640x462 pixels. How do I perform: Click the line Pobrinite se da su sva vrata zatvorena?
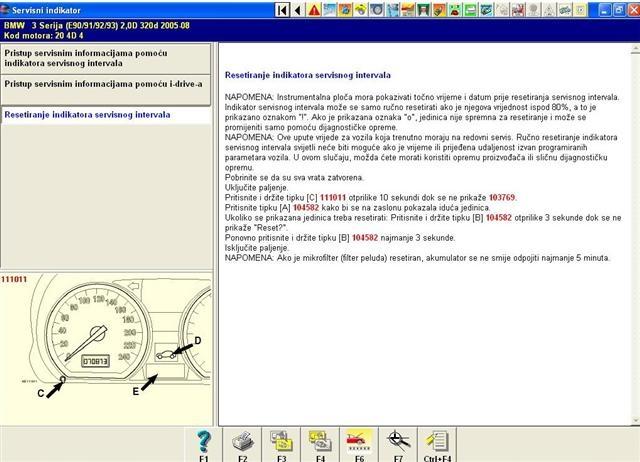[x=294, y=178]
